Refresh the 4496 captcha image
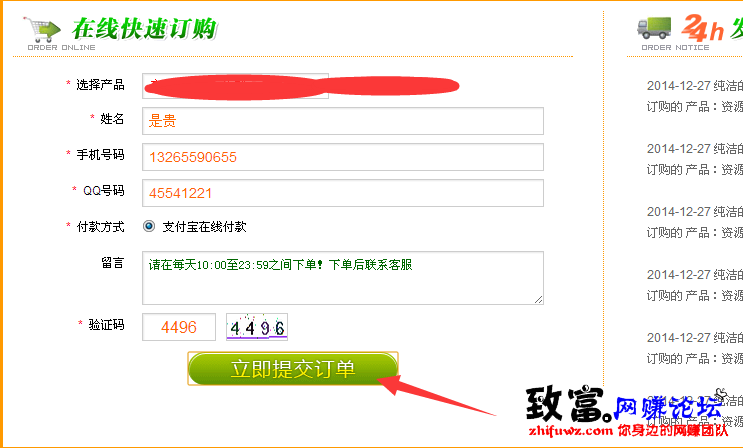 (x=257, y=327)
